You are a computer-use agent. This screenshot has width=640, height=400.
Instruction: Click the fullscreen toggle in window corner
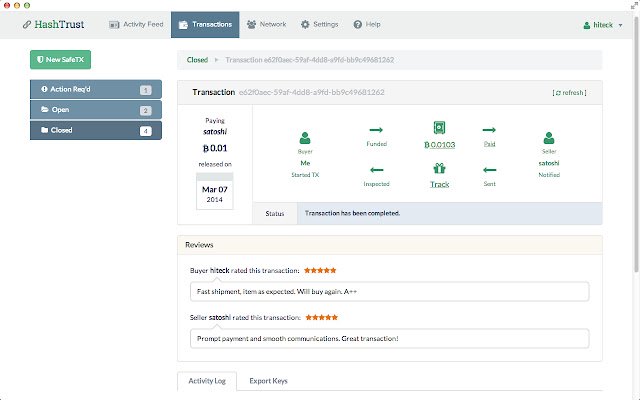(x=634, y=5)
